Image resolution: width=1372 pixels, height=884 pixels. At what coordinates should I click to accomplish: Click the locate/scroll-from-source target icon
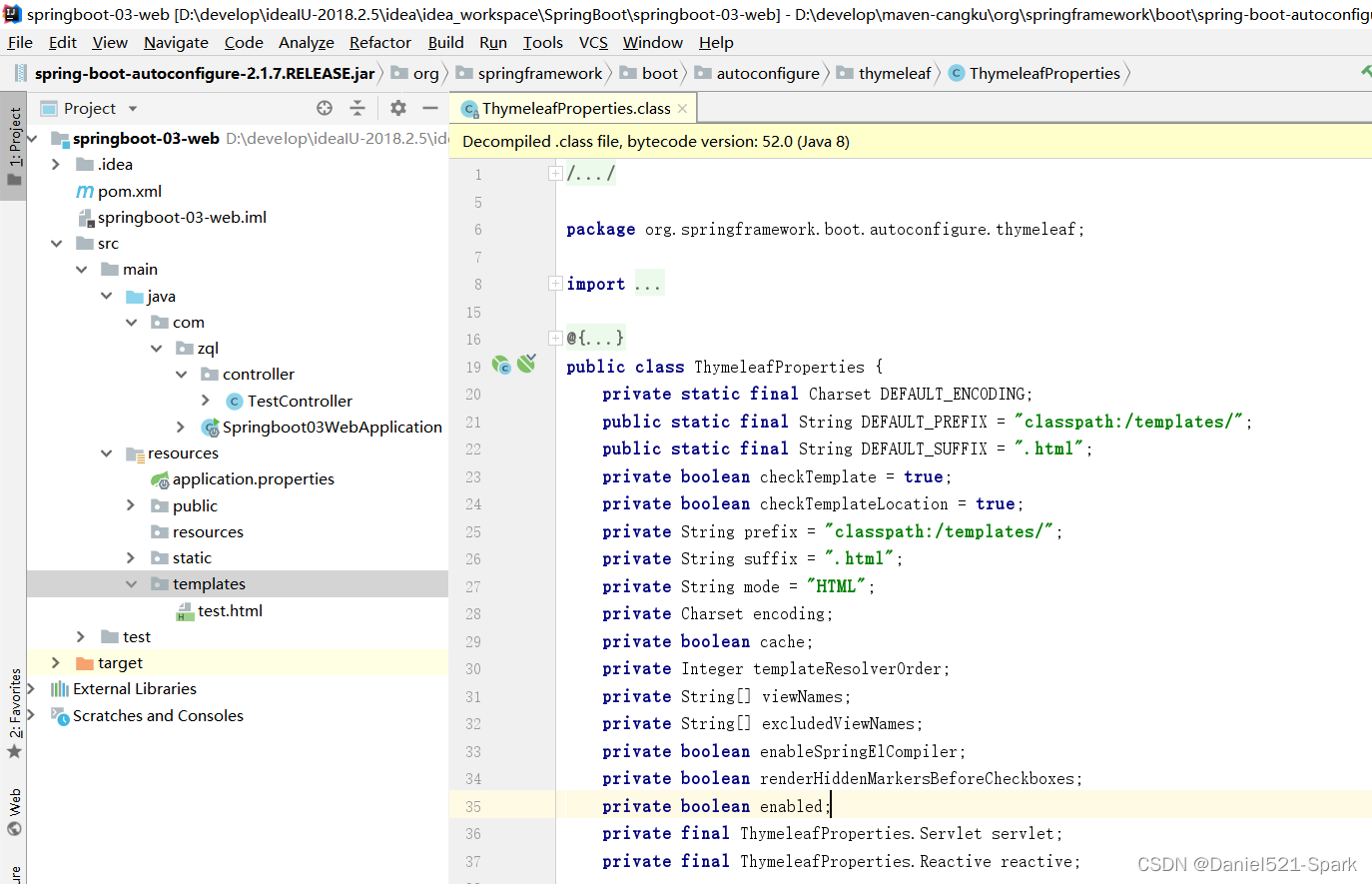(325, 108)
